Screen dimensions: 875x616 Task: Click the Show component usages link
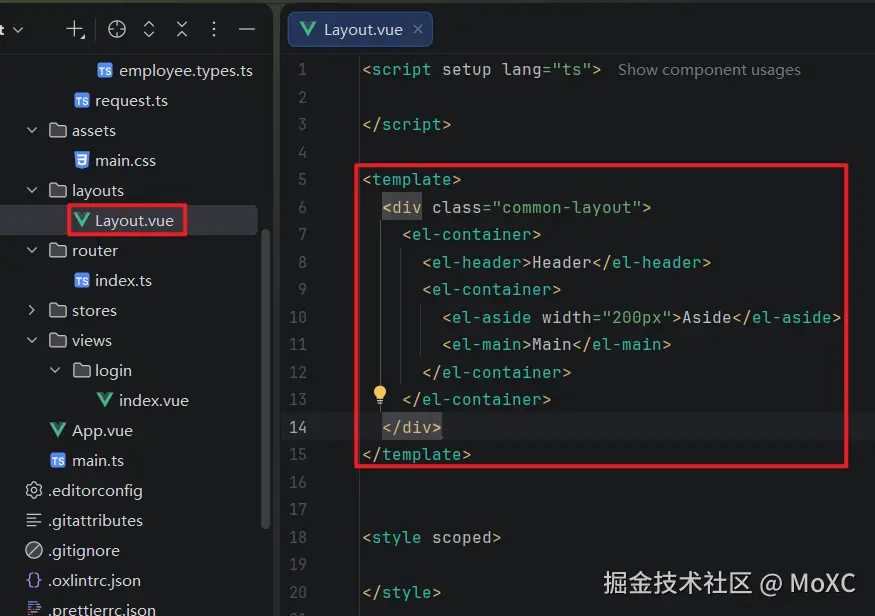709,70
